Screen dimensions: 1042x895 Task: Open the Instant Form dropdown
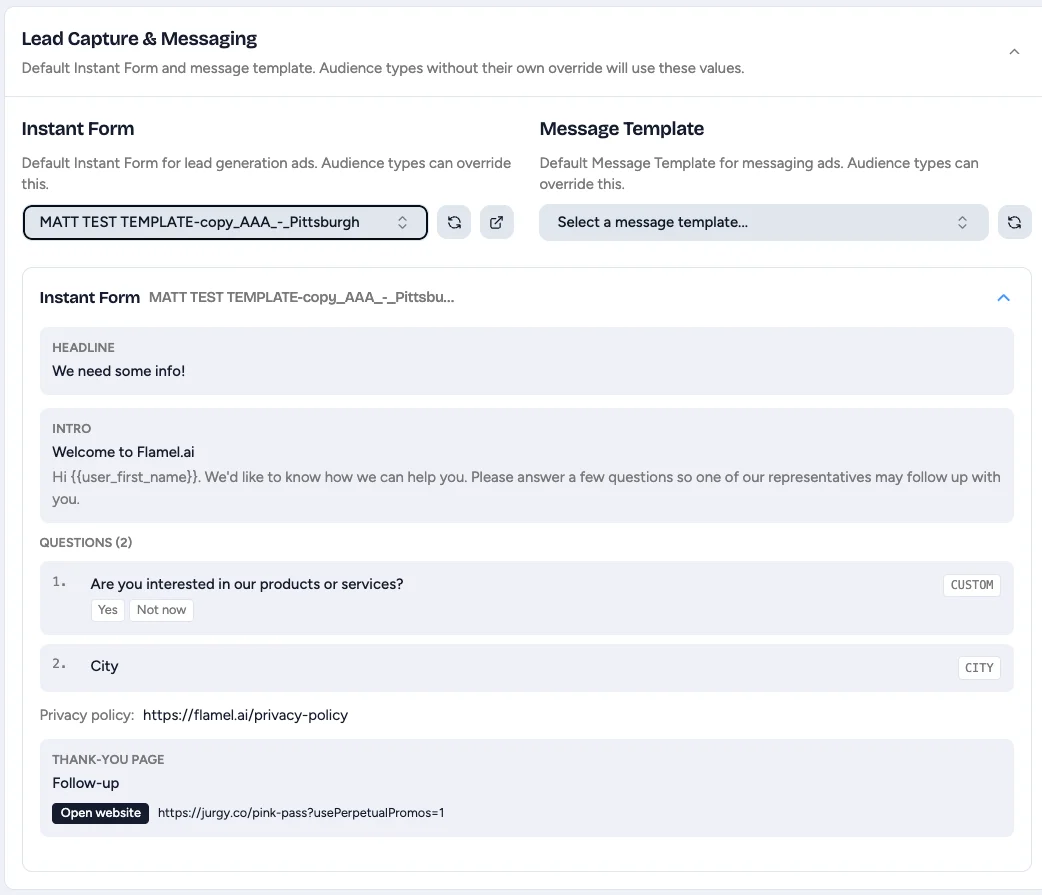(225, 222)
